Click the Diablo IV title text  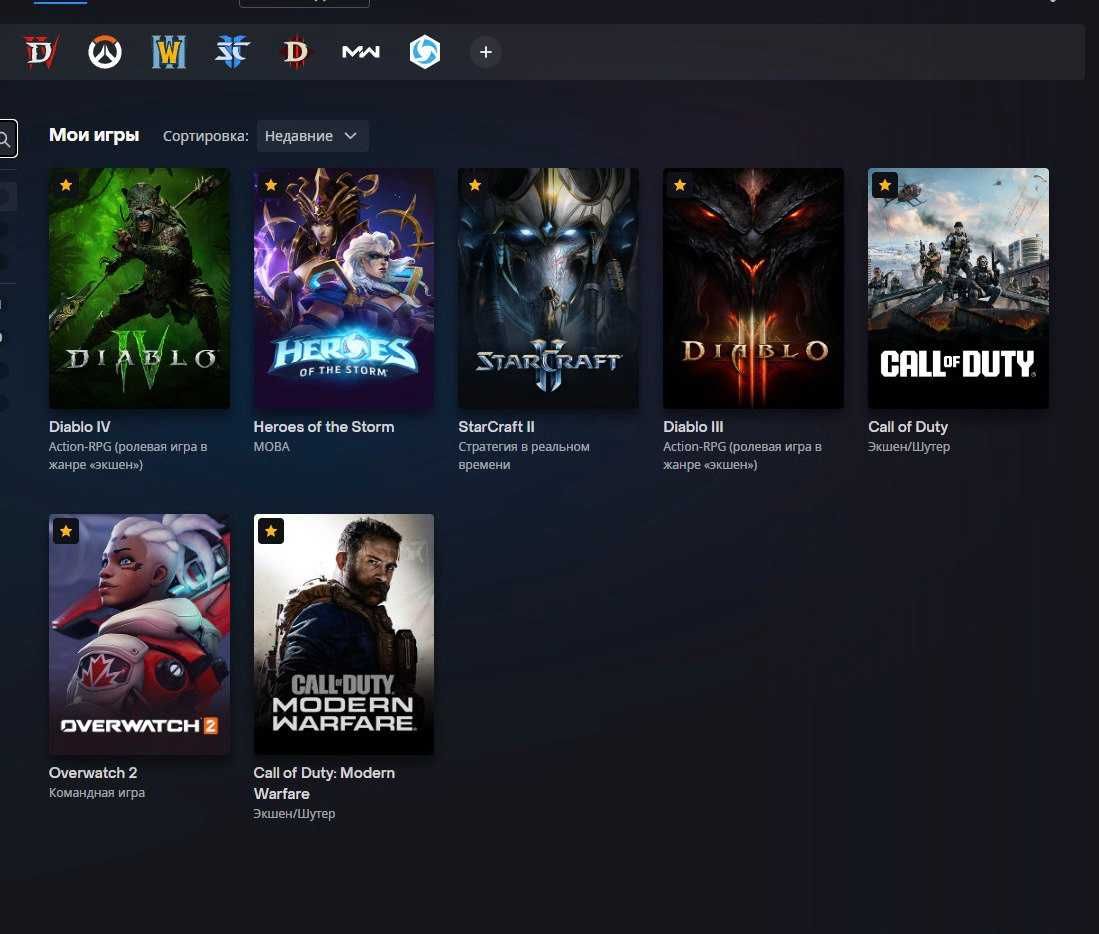(80, 427)
